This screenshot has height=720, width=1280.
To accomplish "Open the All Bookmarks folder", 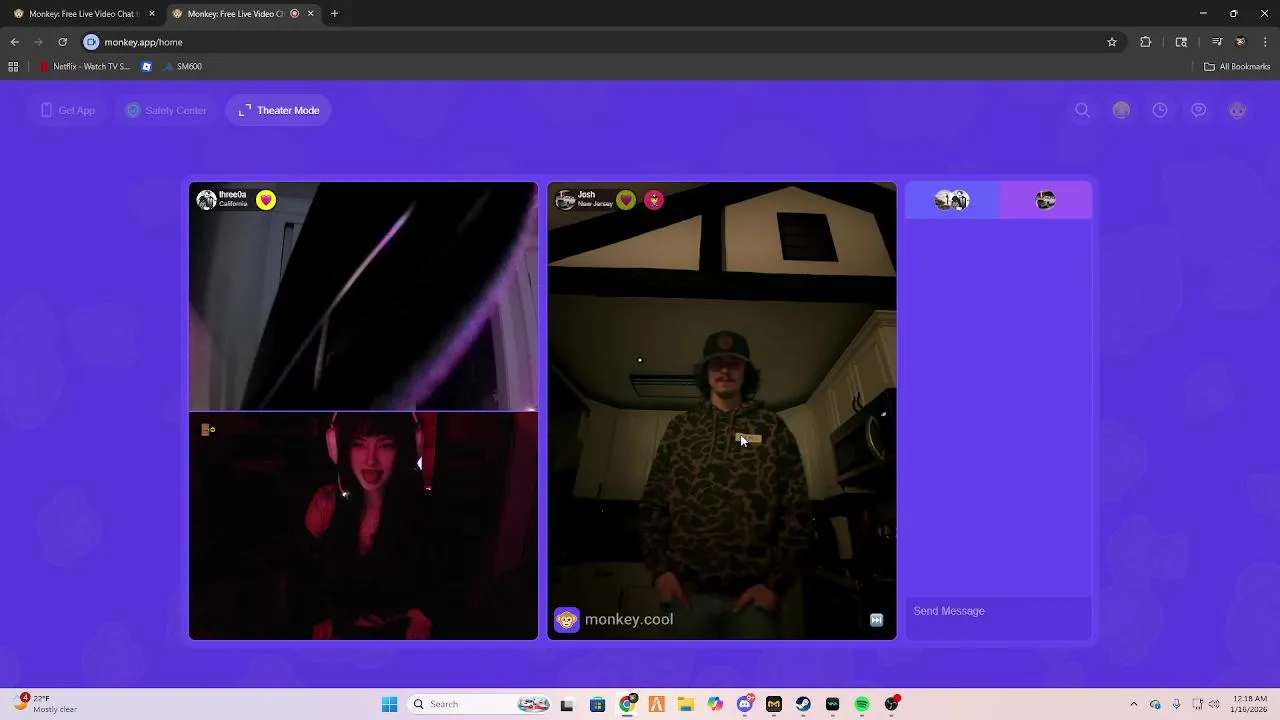I will [x=1236, y=67].
